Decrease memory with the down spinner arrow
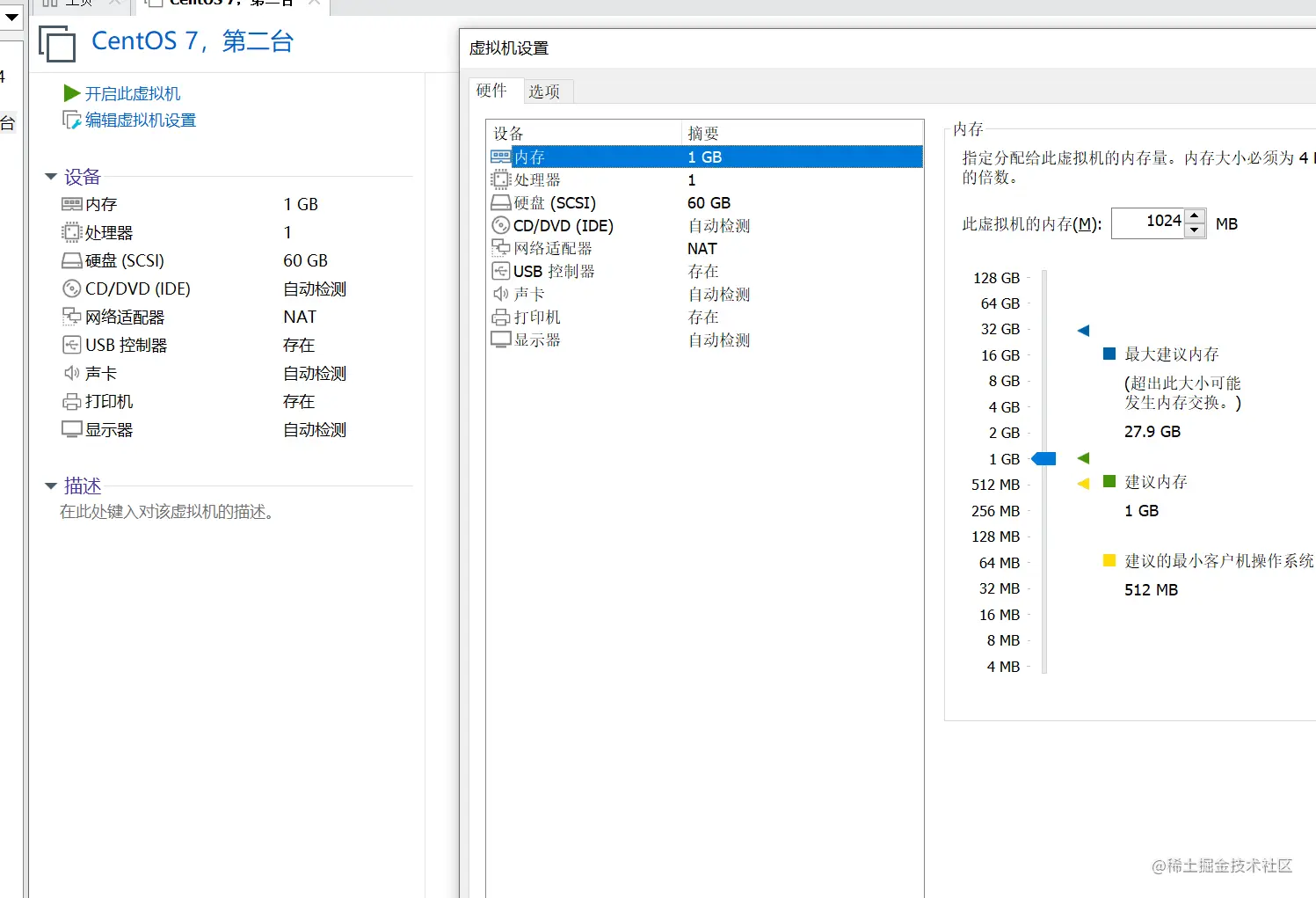Image resolution: width=1316 pixels, height=898 pixels. pos(1195,230)
